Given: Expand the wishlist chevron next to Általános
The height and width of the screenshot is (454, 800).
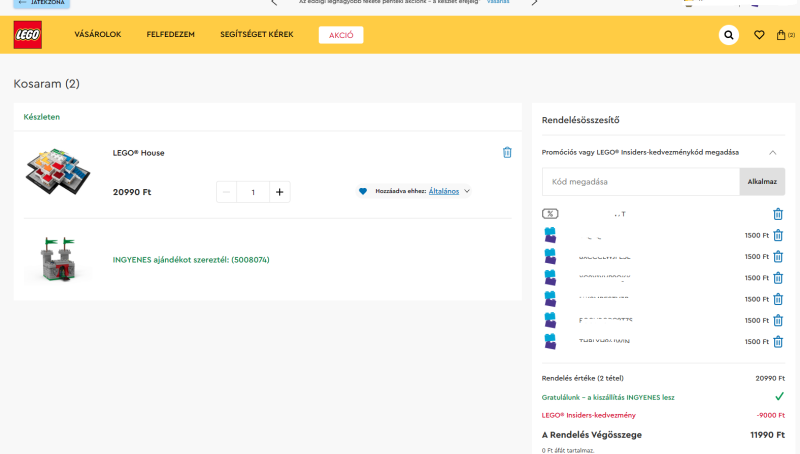Looking at the screenshot, I should tap(467, 191).
